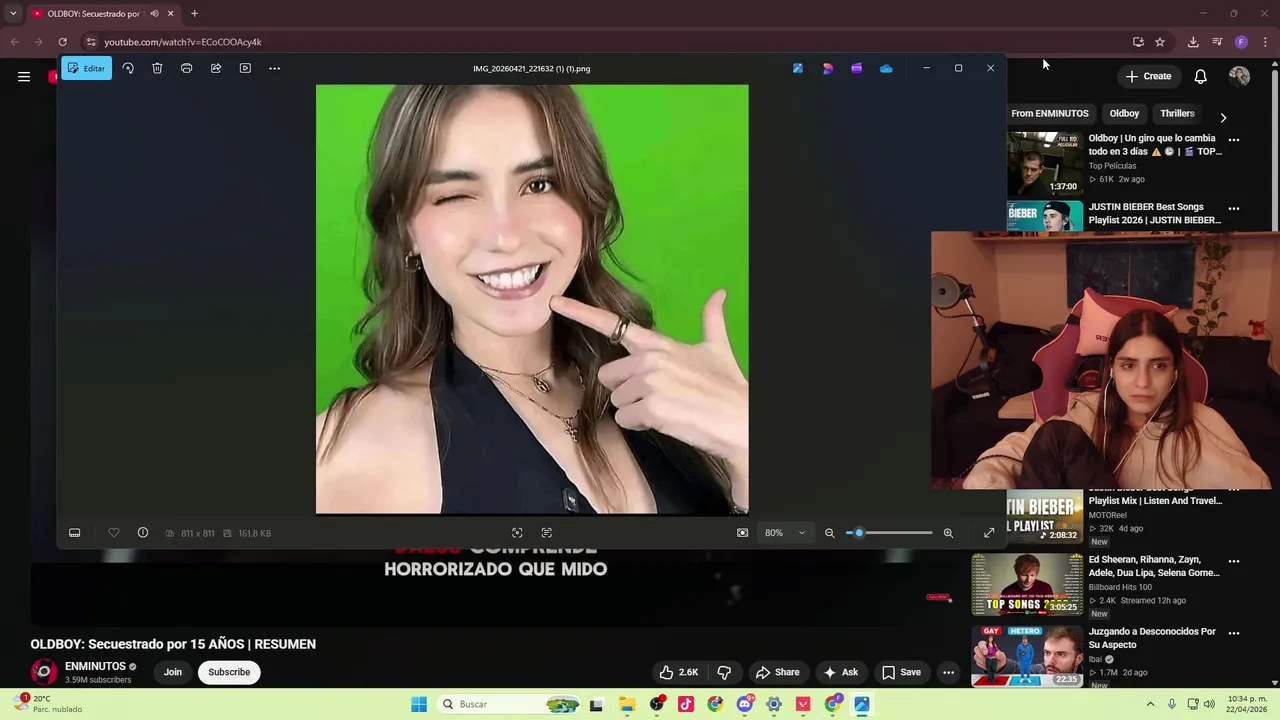Open Oldboy full movie thumbnail (1:37:00)
This screenshot has height=720, width=1280.
[x=1044, y=163]
